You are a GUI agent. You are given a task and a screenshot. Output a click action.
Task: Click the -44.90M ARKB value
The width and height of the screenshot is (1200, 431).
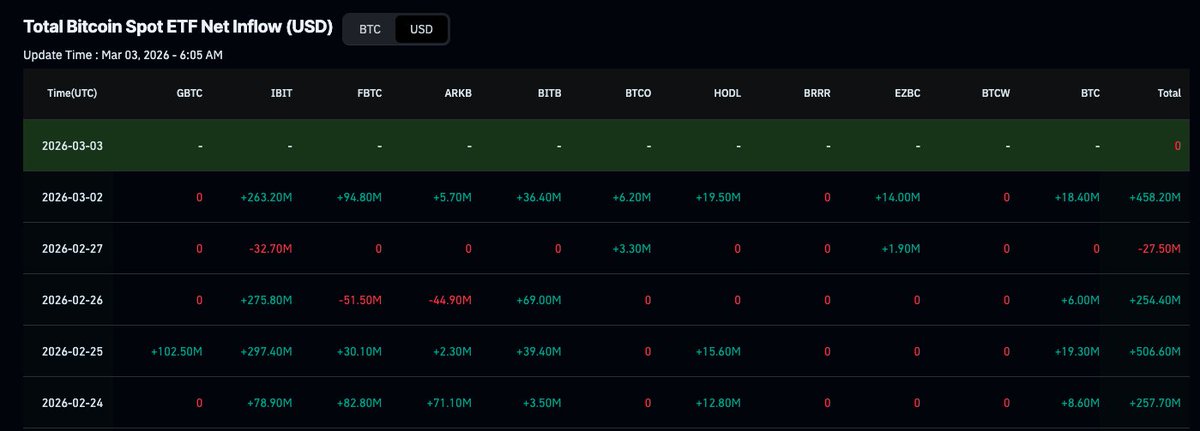[x=450, y=300]
